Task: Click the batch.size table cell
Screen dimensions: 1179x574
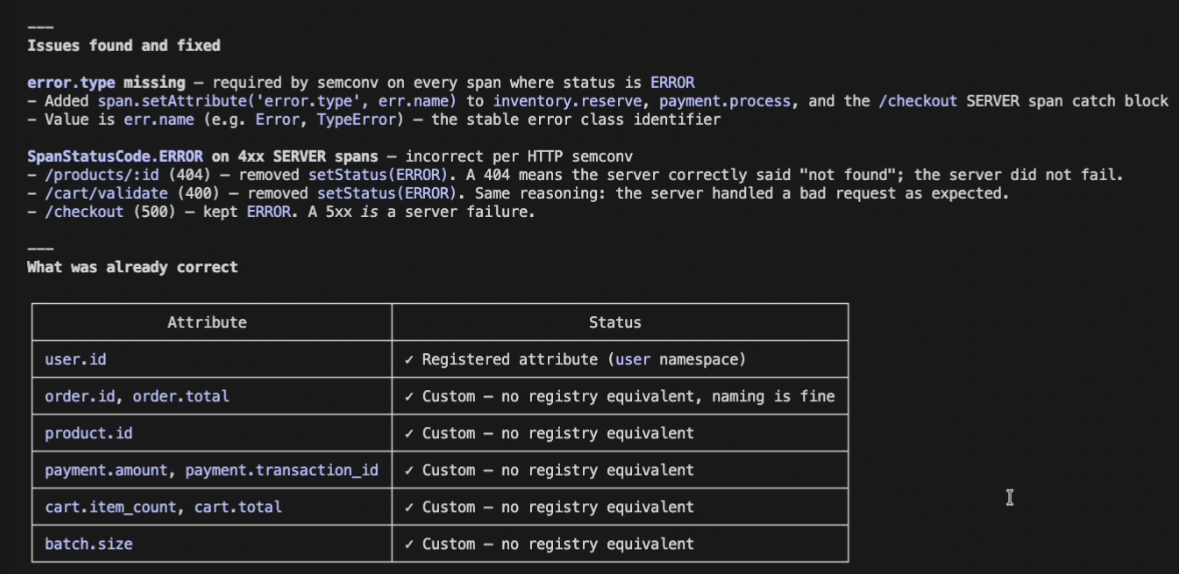Action: pos(211,544)
